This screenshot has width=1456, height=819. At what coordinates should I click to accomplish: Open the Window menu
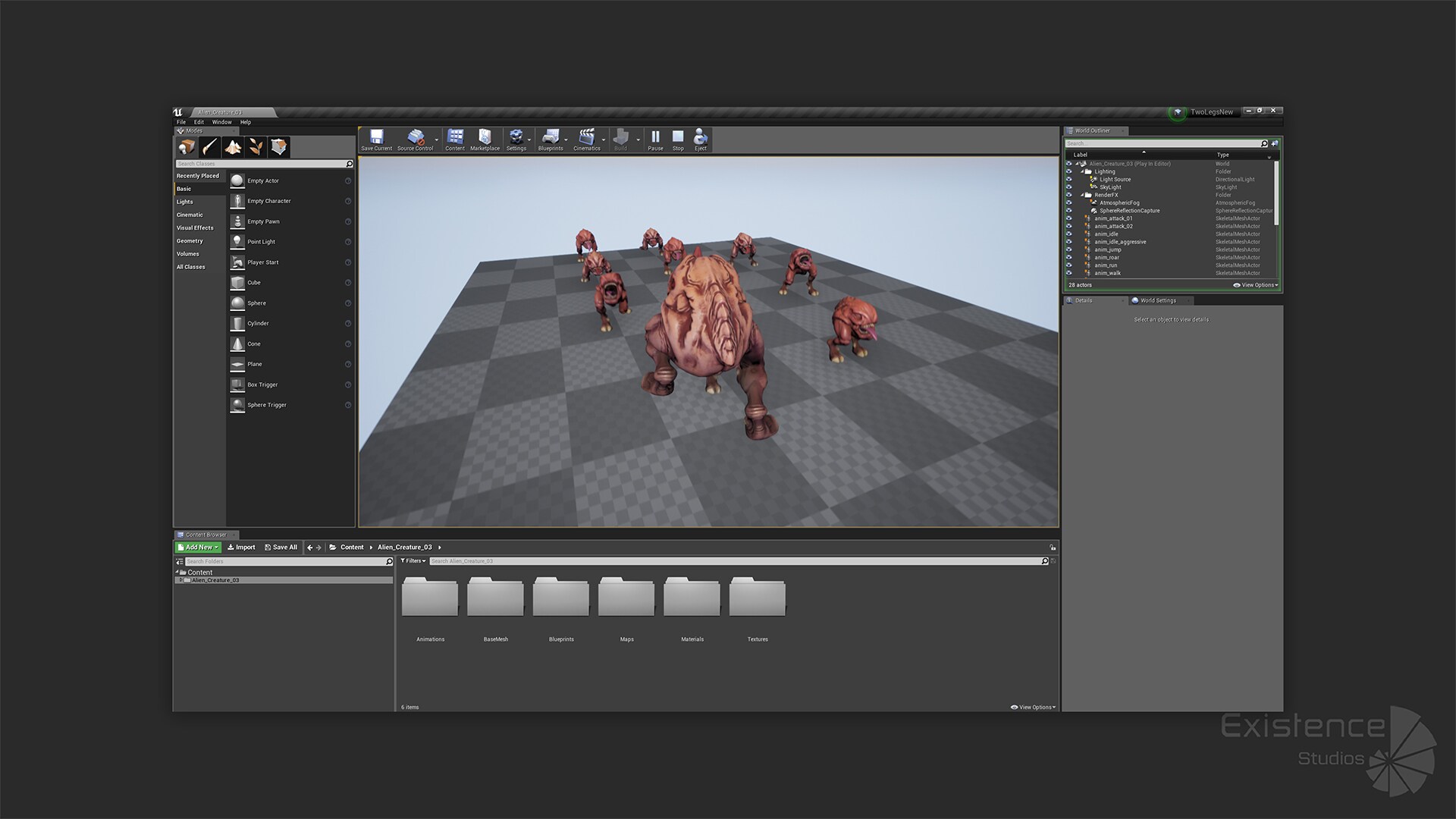click(221, 121)
